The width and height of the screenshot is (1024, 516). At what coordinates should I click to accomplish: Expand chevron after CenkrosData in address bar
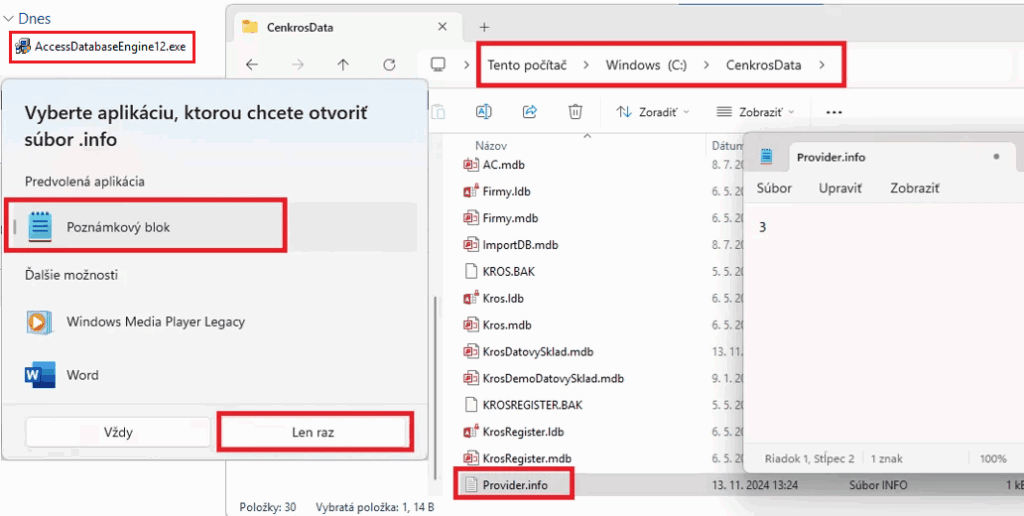pyautogui.click(x=822, y=65)
